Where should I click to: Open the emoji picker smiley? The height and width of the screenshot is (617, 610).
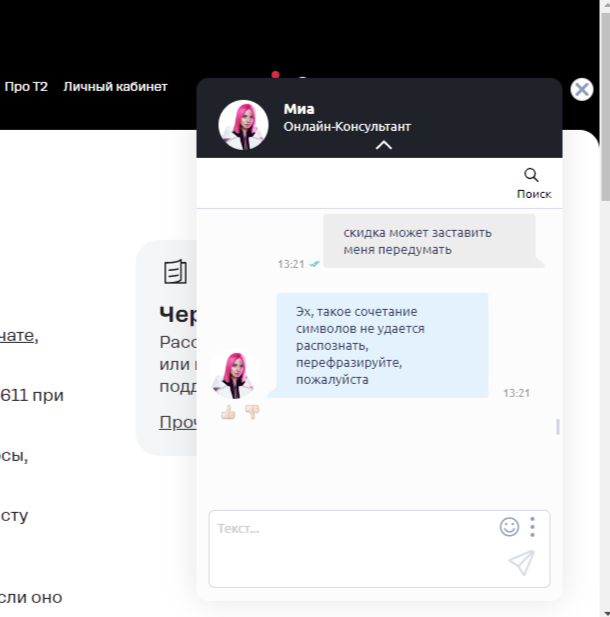click(509, 526)
